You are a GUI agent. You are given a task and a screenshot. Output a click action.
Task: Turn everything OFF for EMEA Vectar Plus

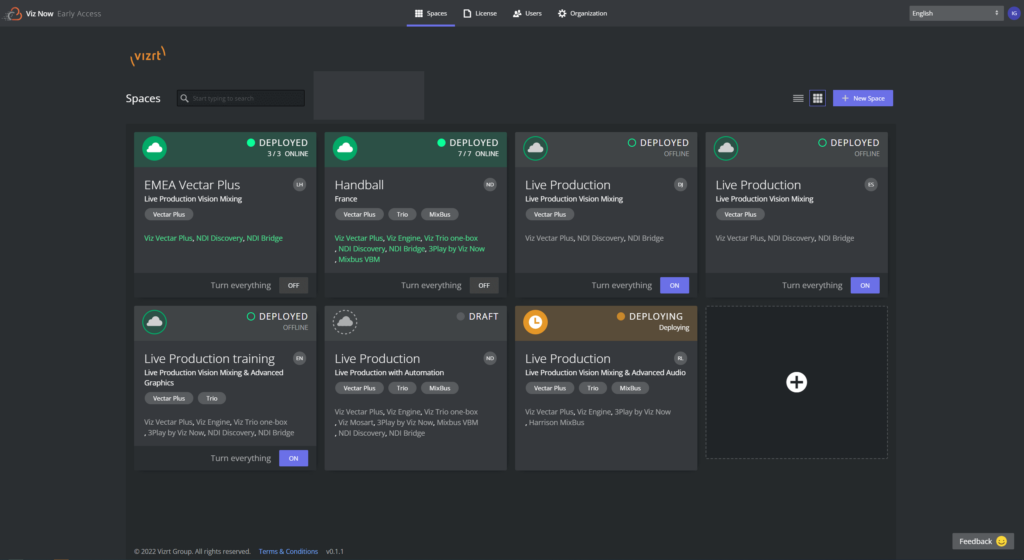pos(293,285)
